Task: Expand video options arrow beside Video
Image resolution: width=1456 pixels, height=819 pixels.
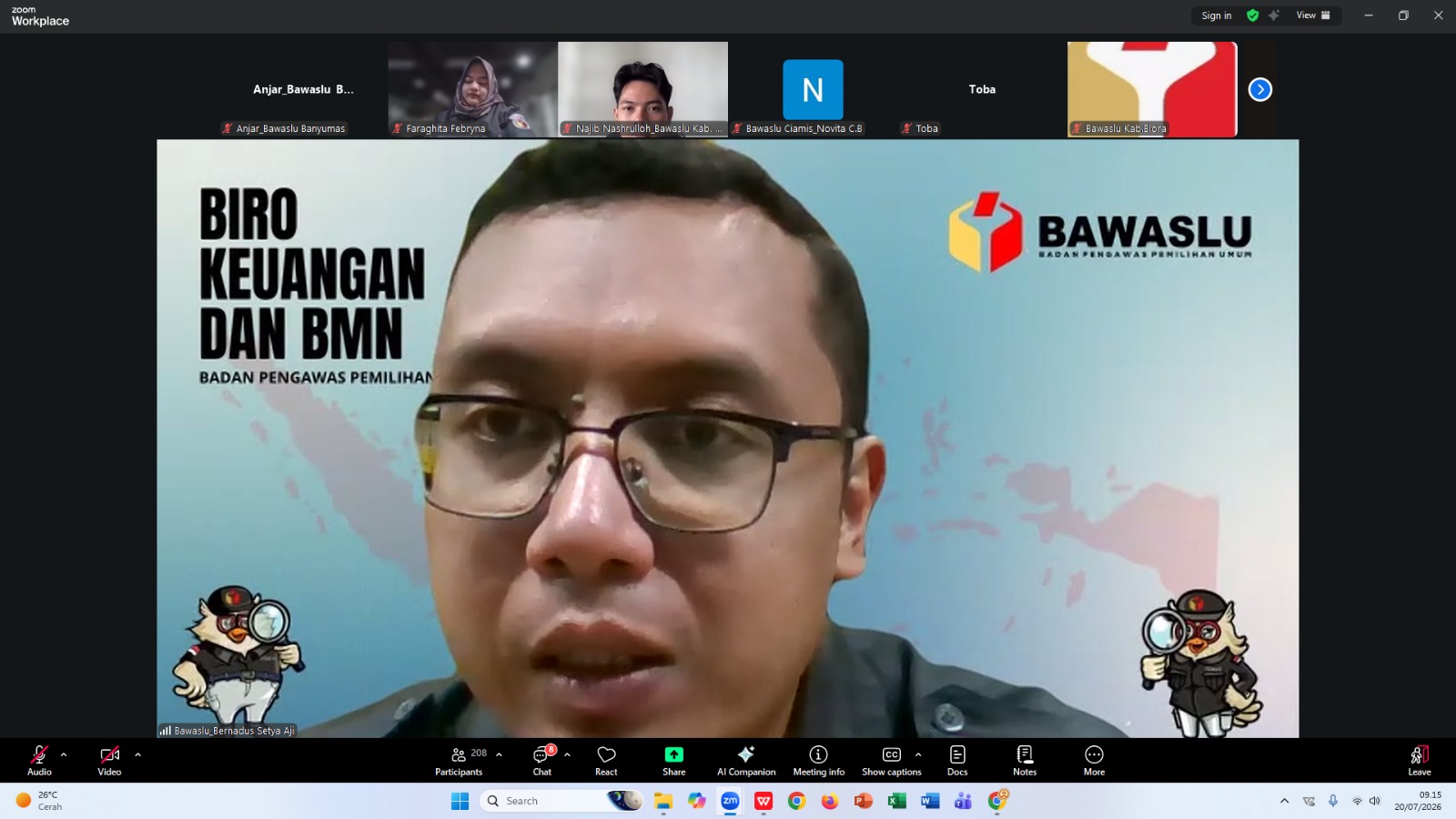Action: tap(137, 754)
